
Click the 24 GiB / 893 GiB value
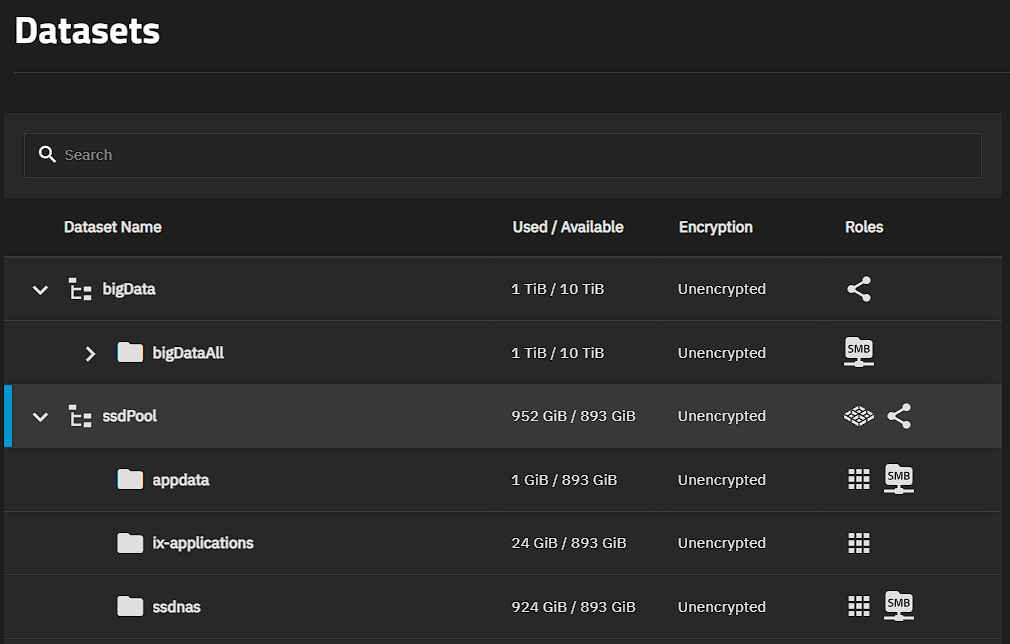(x=569, y=543)
